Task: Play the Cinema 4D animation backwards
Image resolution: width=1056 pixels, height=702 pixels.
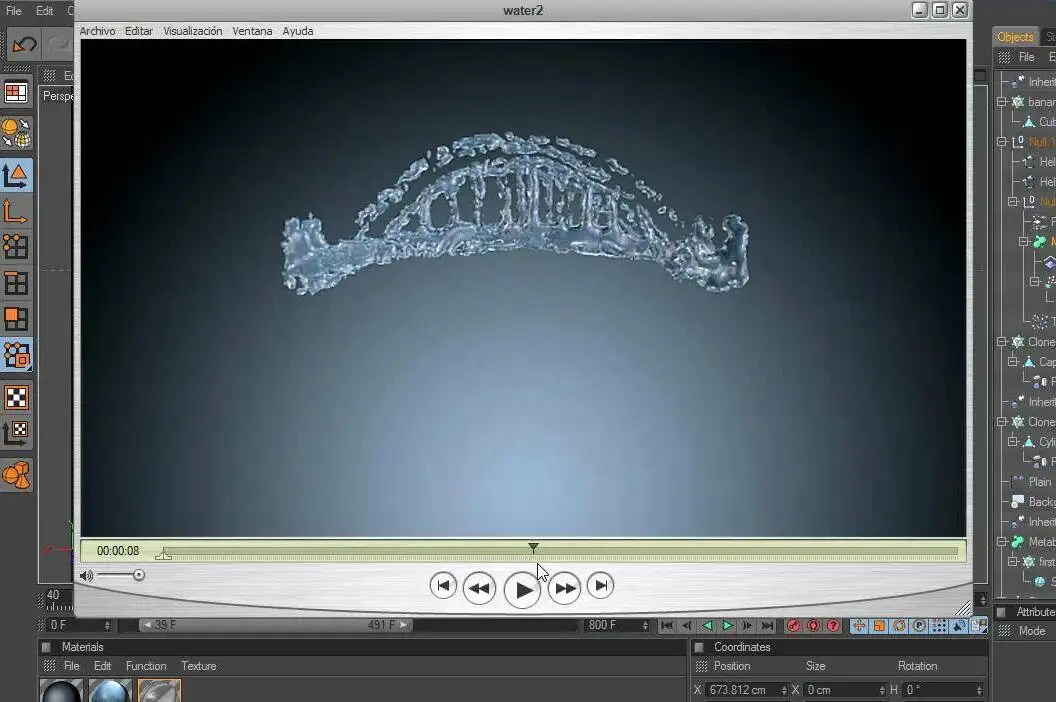Action: tap(707, 626)
